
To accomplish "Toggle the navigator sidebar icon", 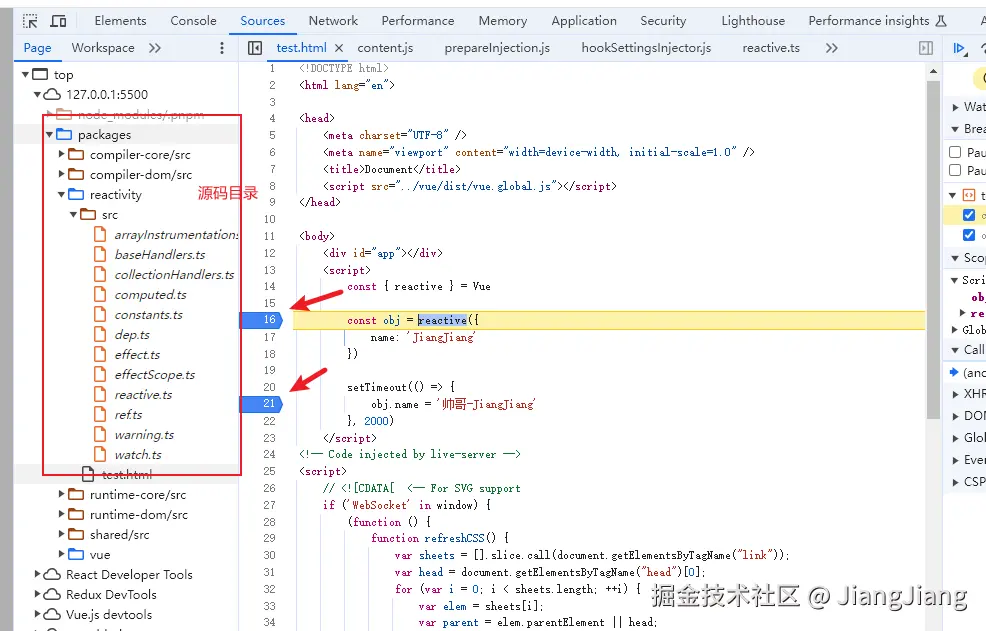I will coord(255,48).
